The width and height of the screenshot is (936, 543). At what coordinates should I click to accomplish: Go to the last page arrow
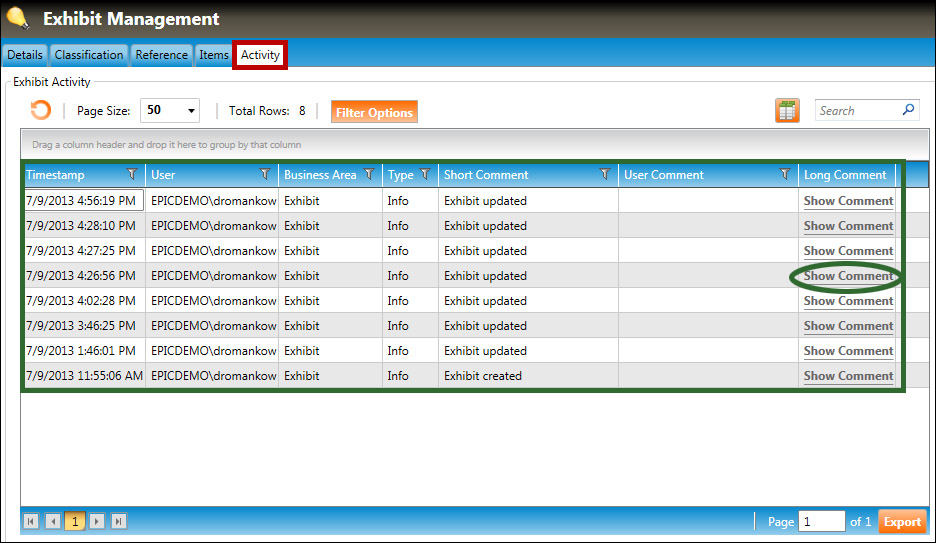click(x=118, y=521)
